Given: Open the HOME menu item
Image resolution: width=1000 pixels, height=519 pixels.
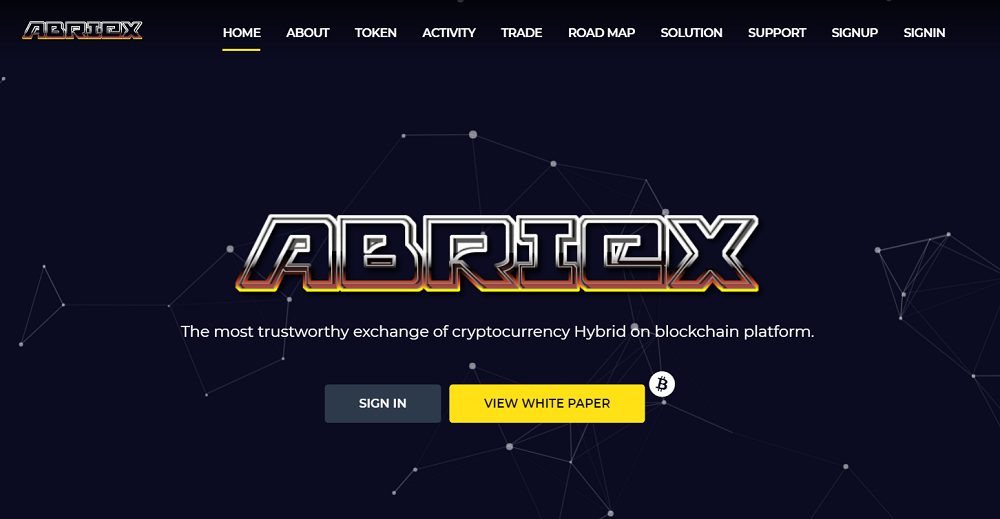Looking at the screenshot, I should (242, 33).
